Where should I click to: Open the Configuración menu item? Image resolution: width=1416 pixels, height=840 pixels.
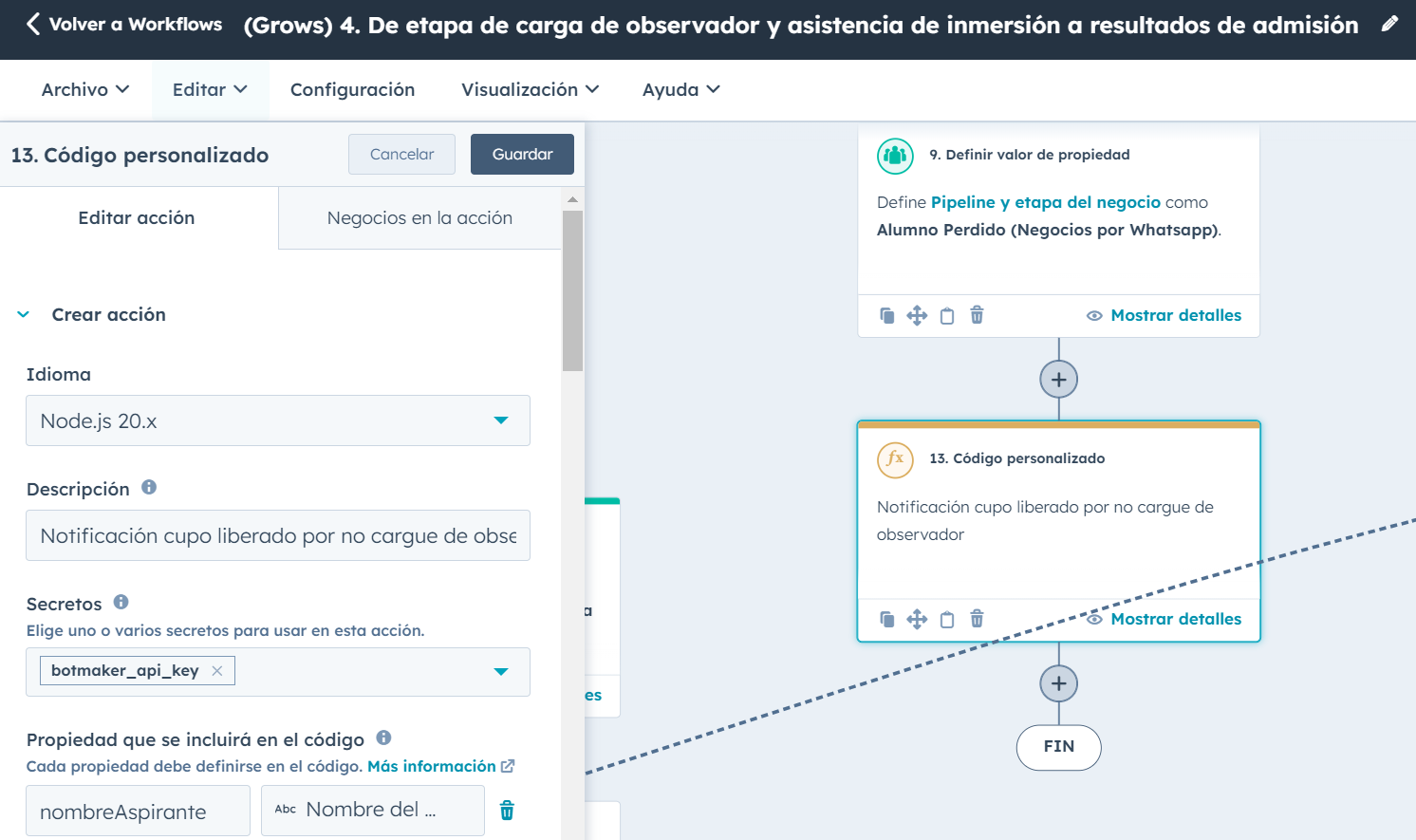352,89
